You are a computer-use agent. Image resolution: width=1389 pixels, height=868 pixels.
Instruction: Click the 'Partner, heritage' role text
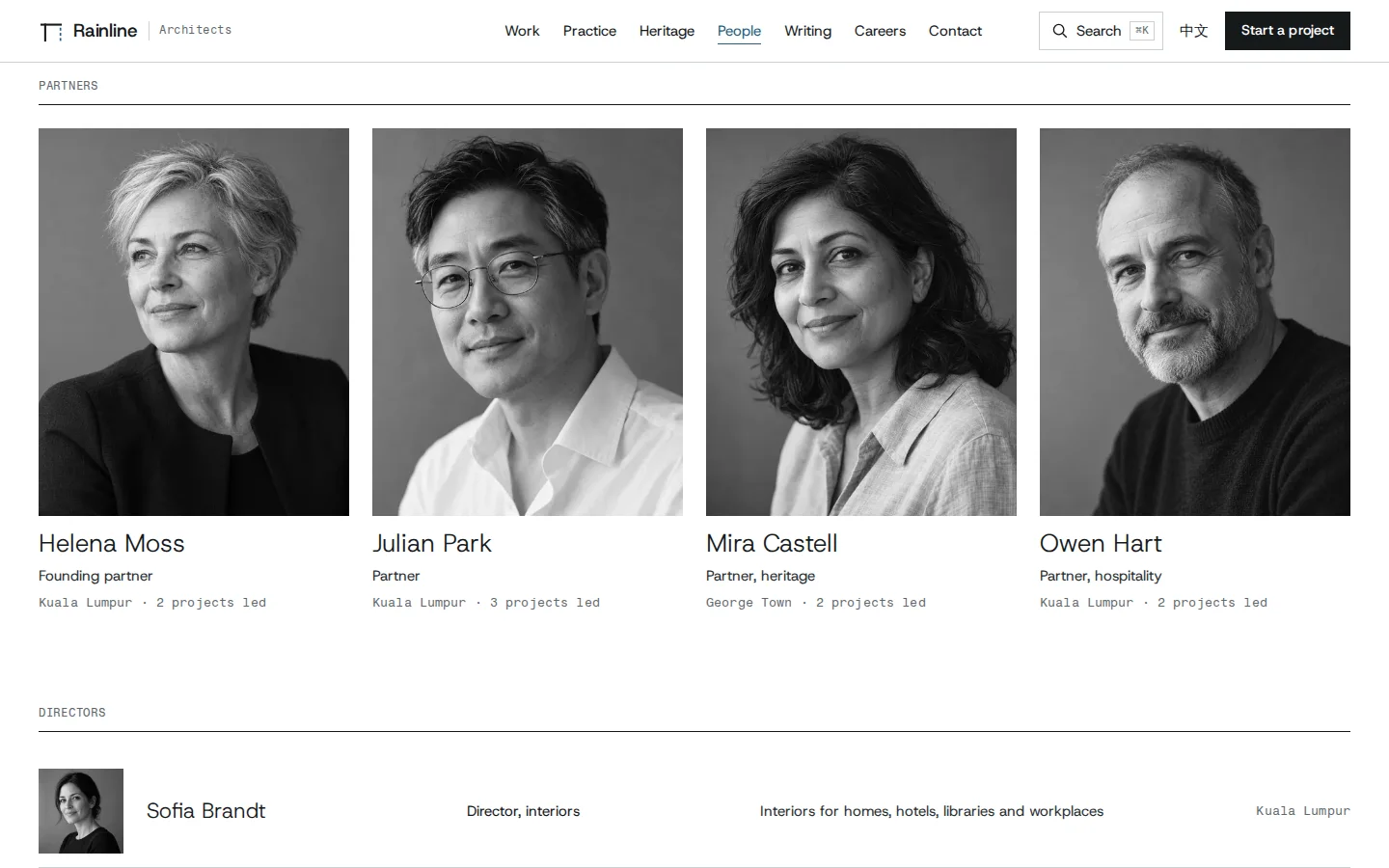[760, 576]
